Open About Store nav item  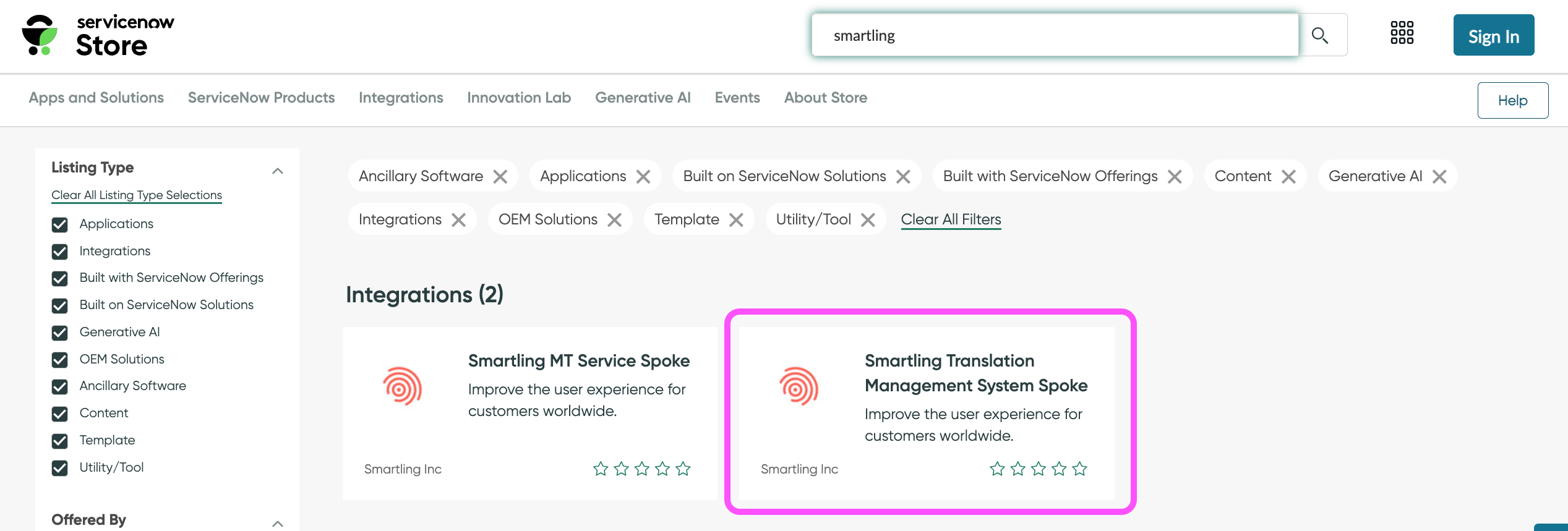pyautogui.click(x=826, y=98)
